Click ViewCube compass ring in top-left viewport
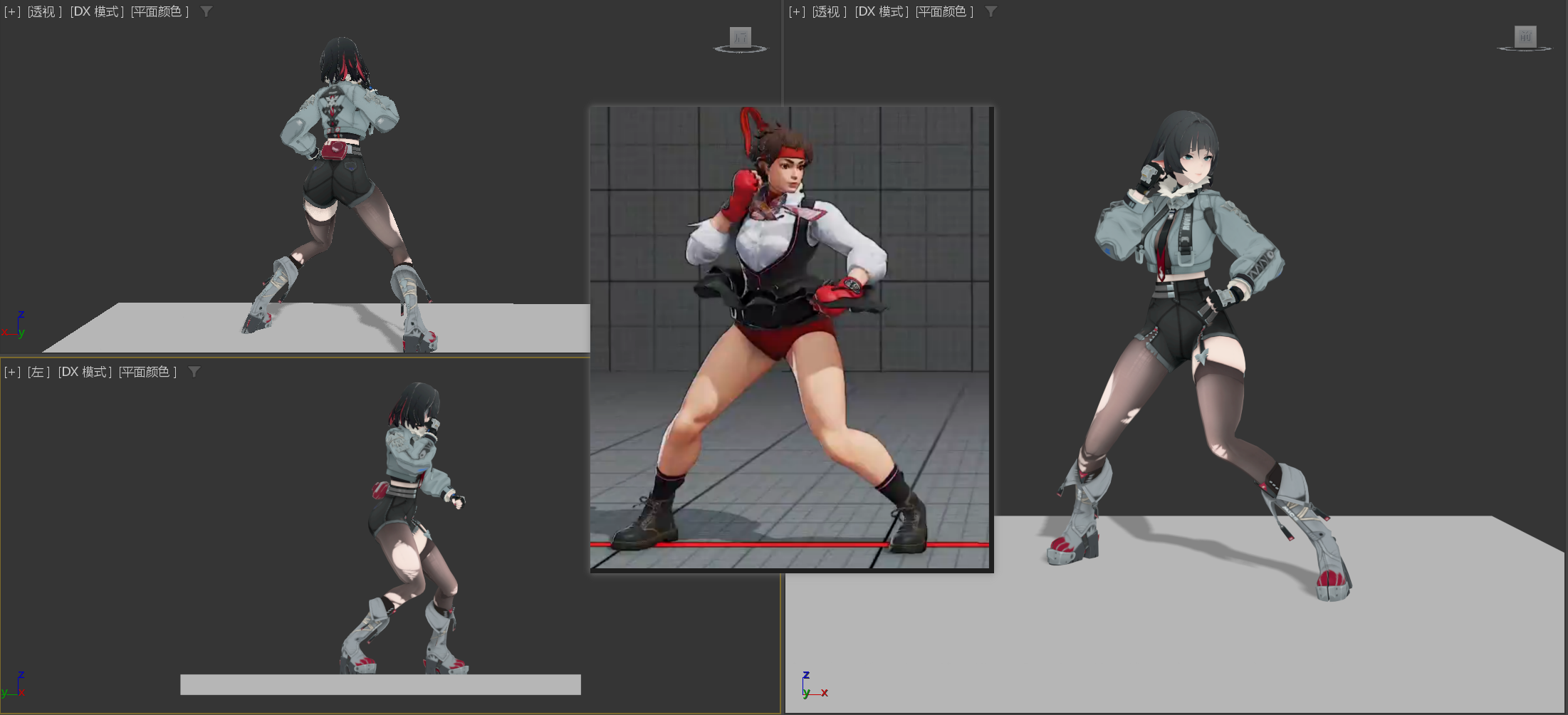The width and height of the screenshot is (1568, 715). click(x=741, y=49)
